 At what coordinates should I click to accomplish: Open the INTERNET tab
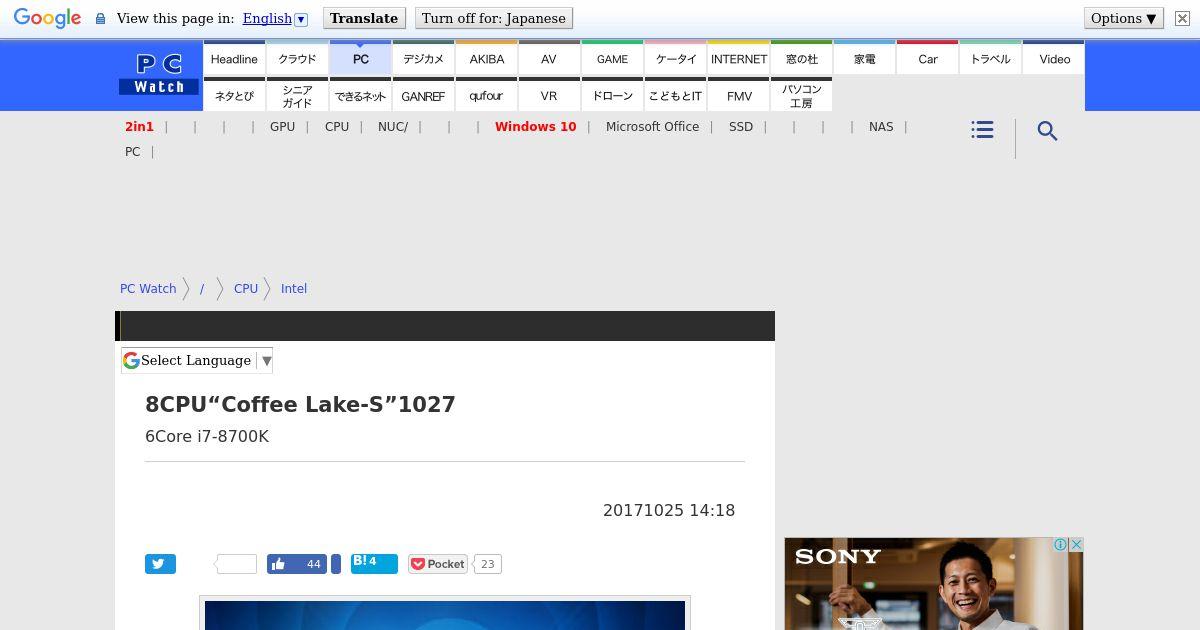(739, 58)
